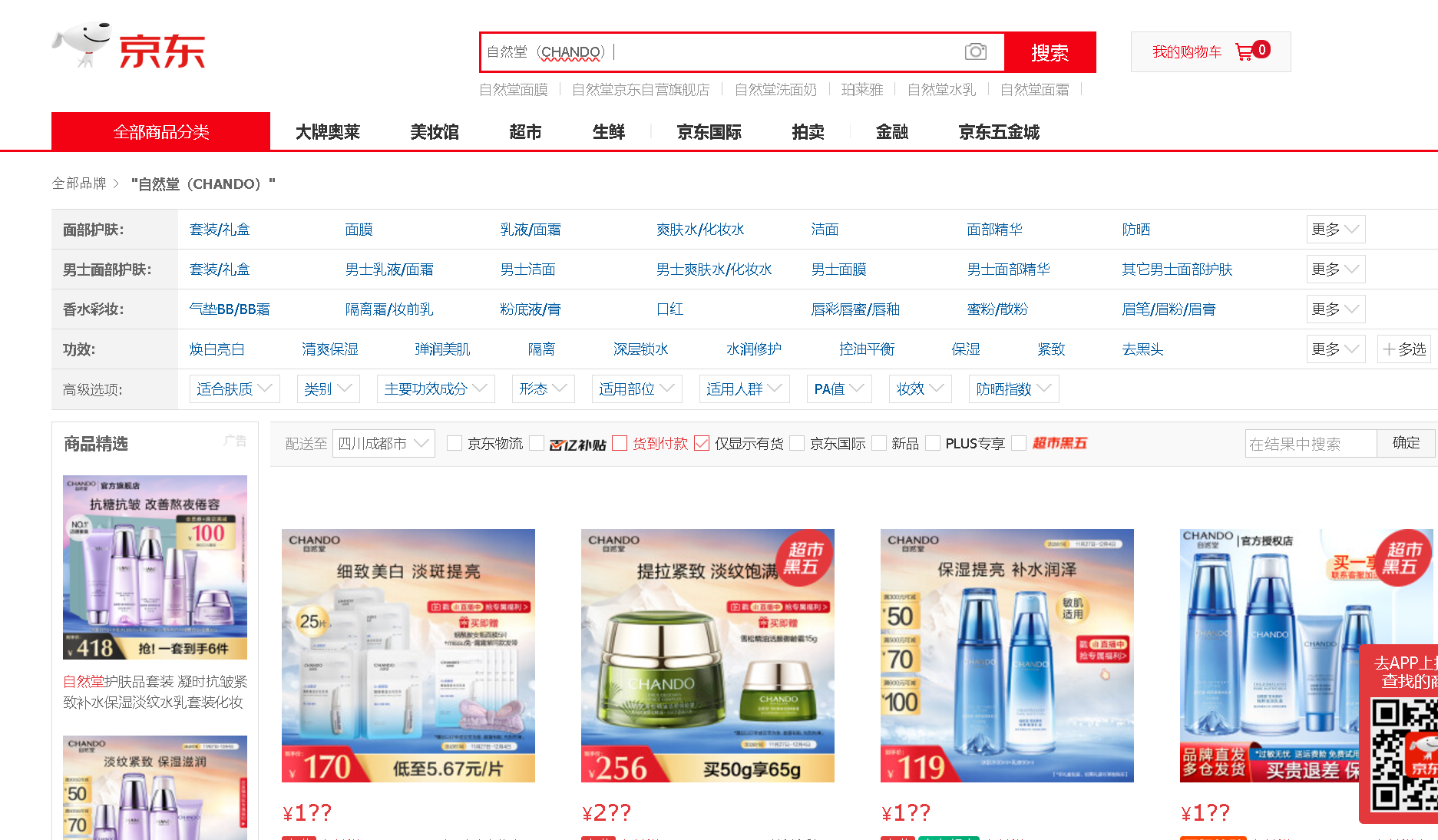
Task: Open 保湿提亮 补水润泽 product image
Action: [x=1007, y=656]
